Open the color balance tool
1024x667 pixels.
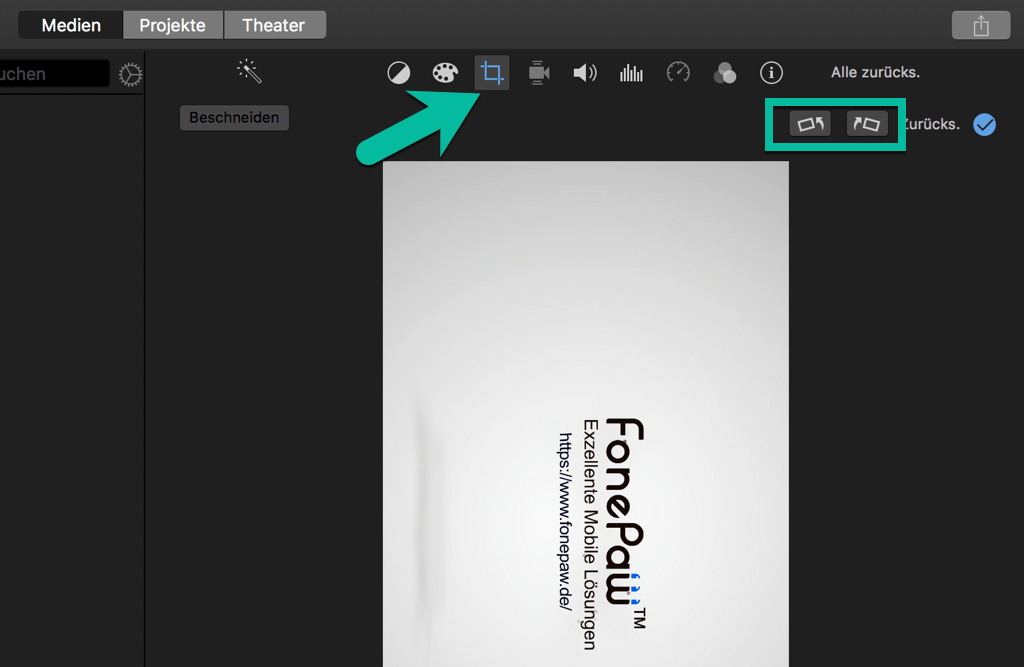click(x=399, y=73)
